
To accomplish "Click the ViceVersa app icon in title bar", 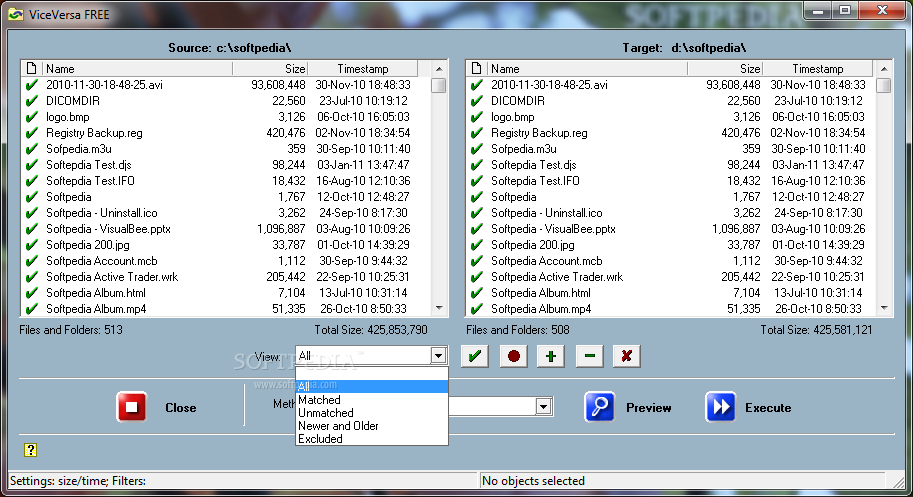I will click(x=16, y=14).
